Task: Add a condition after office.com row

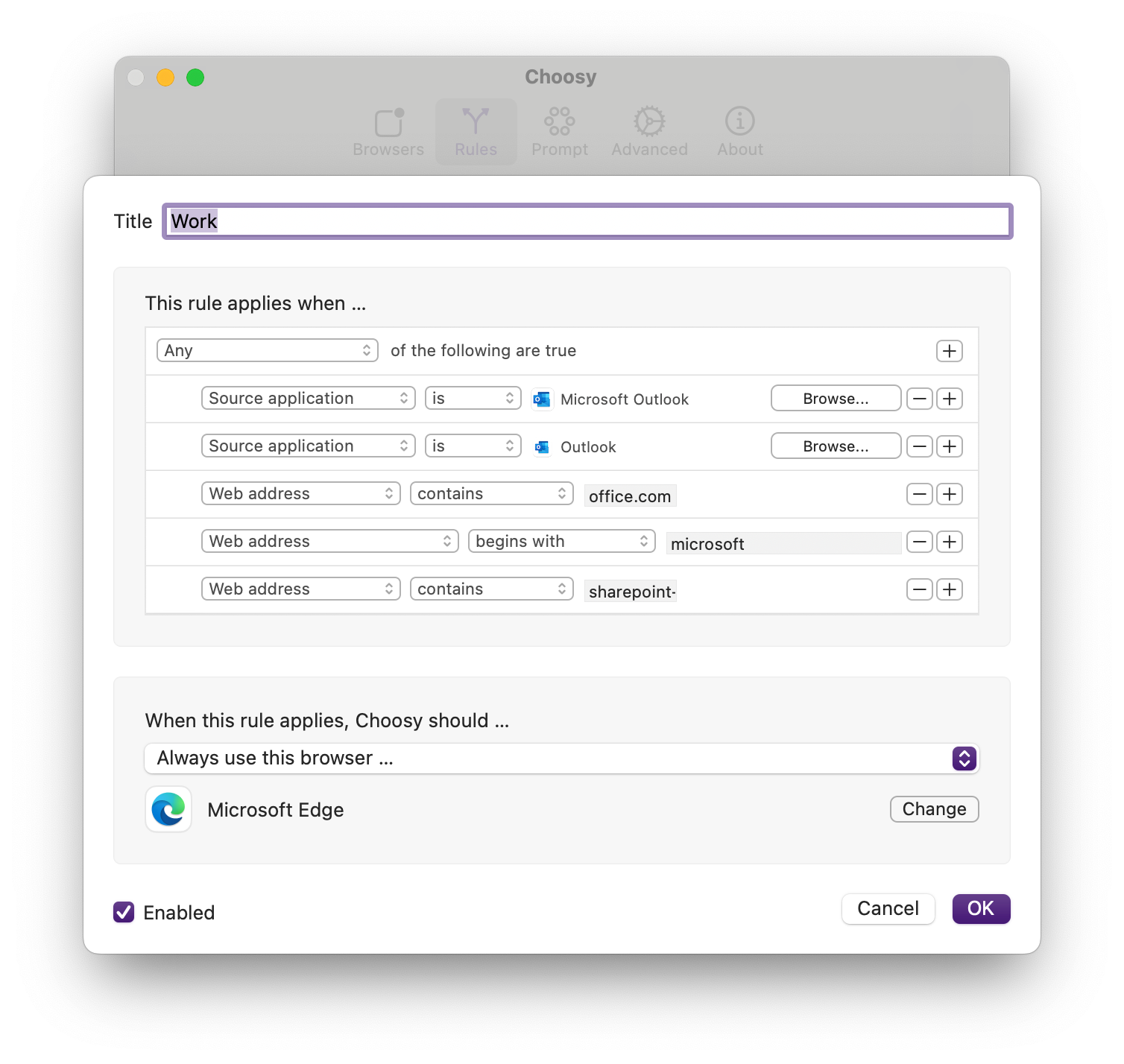Action: (950, 494)
